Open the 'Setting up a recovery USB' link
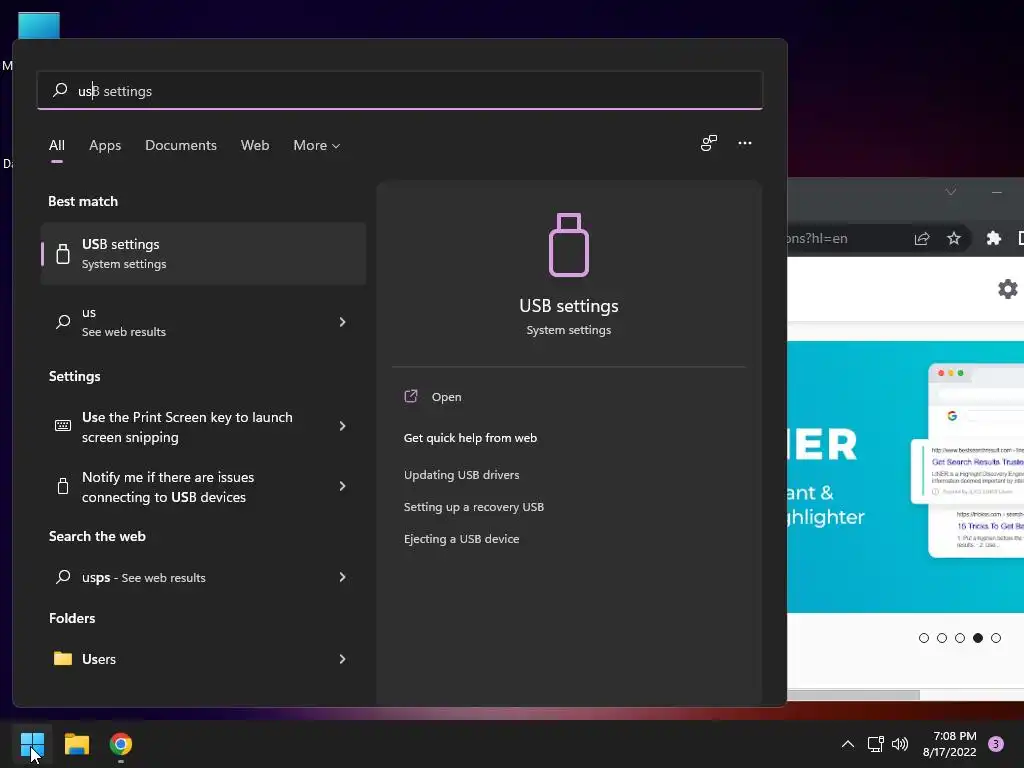The height and width of the screenshot is (768, 1024). click(x=473, y=507)
